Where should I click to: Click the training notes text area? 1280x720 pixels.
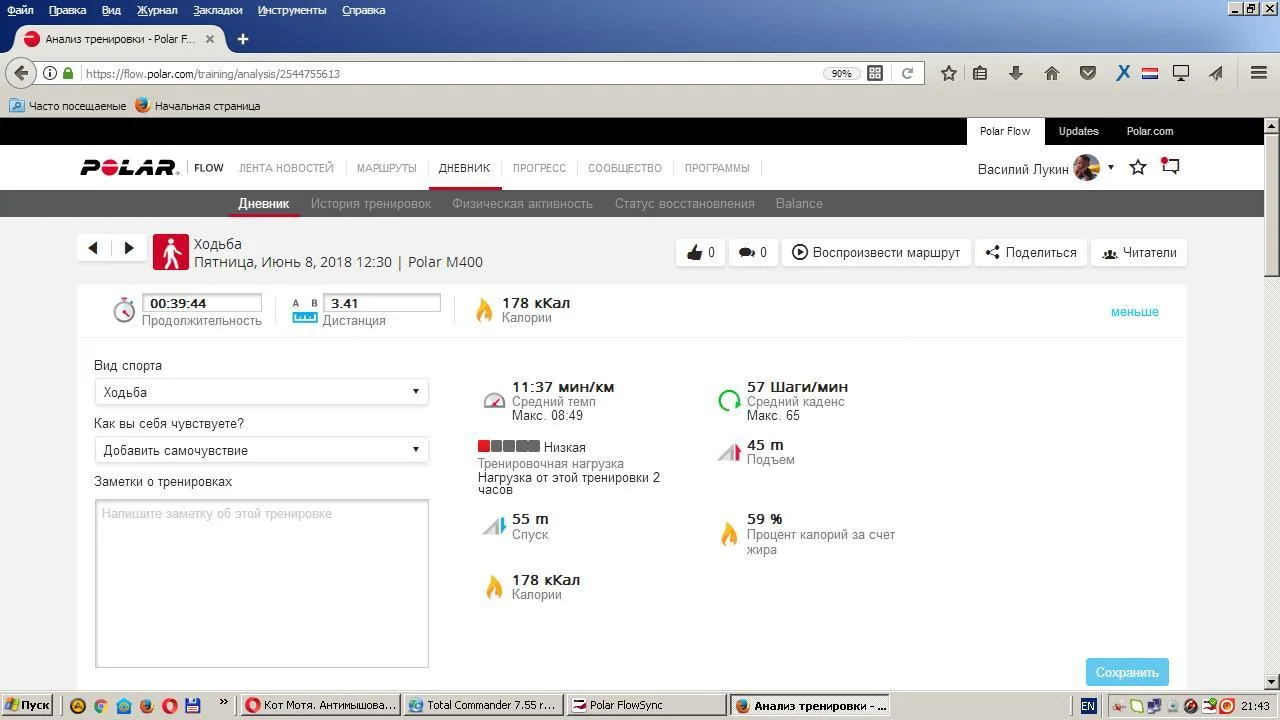click(262, 583)
